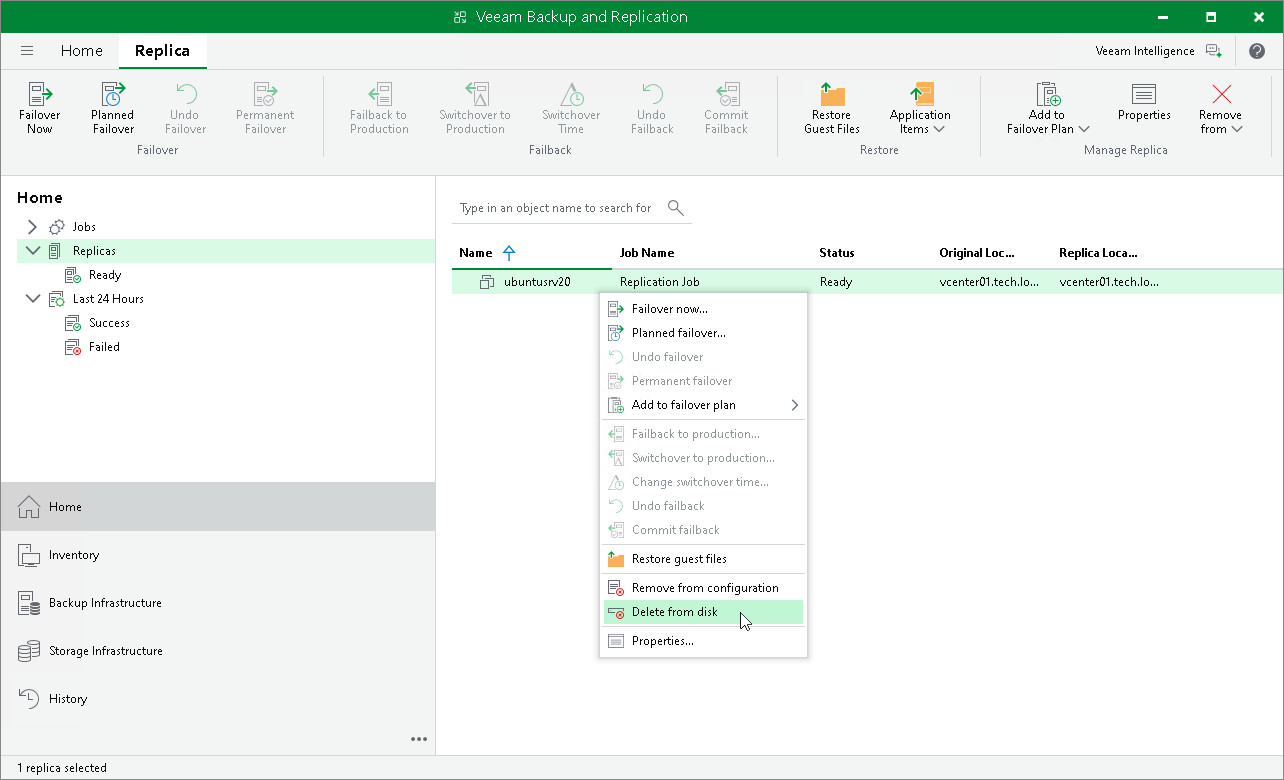The height and width of the screenshot is (780, 1284).
Task: Choose Planned failover from context menu
Action: pos(703,333)
